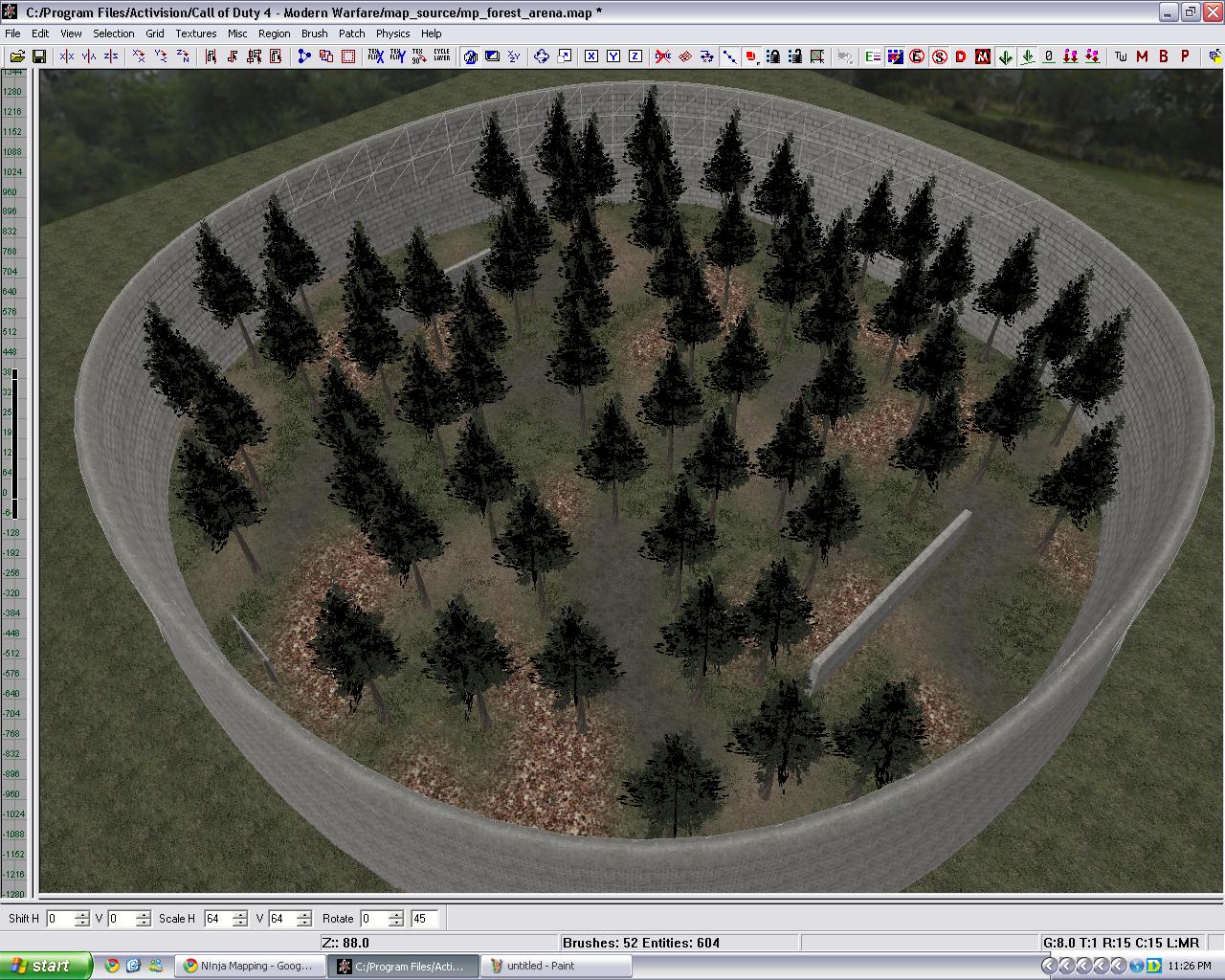Open a map file with the folder icon

(x=17, y=56)
